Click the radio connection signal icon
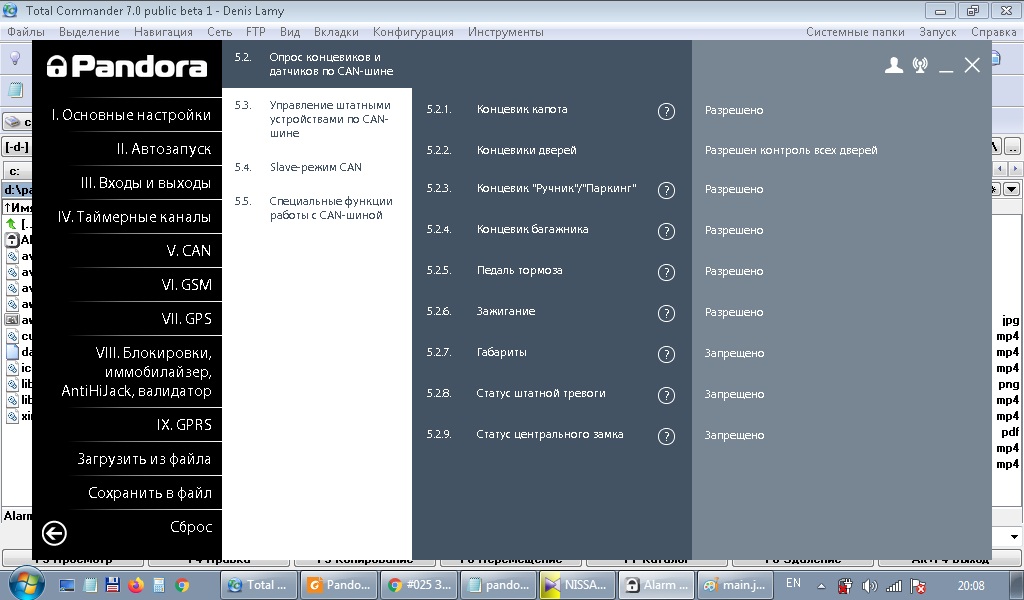The width and height of the screenshot is (1024, 600). pyautogui.click(x=920, y=65)
